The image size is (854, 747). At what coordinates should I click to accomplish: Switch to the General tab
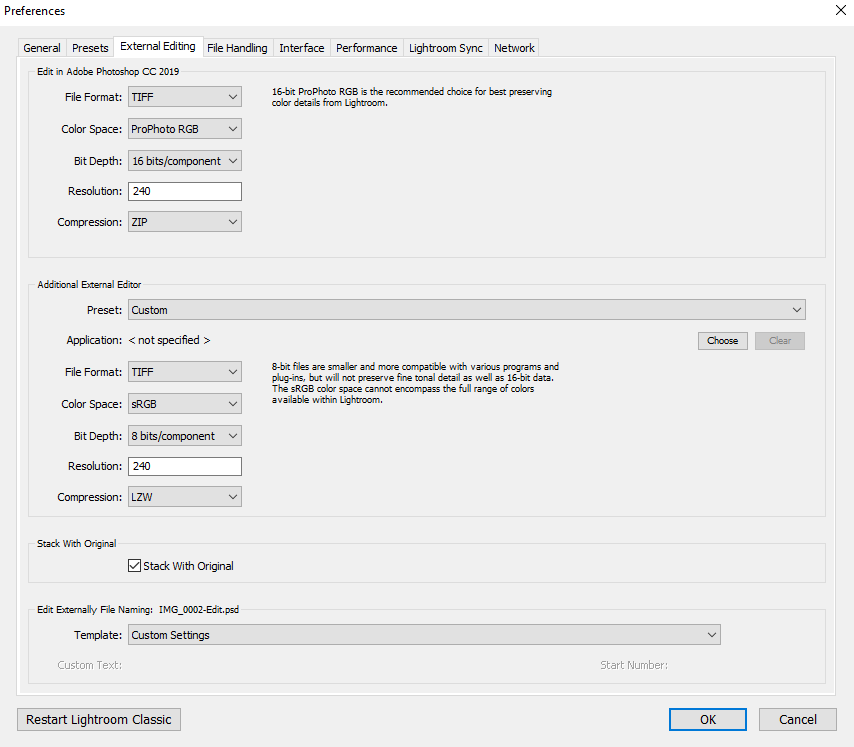(41, 47)
